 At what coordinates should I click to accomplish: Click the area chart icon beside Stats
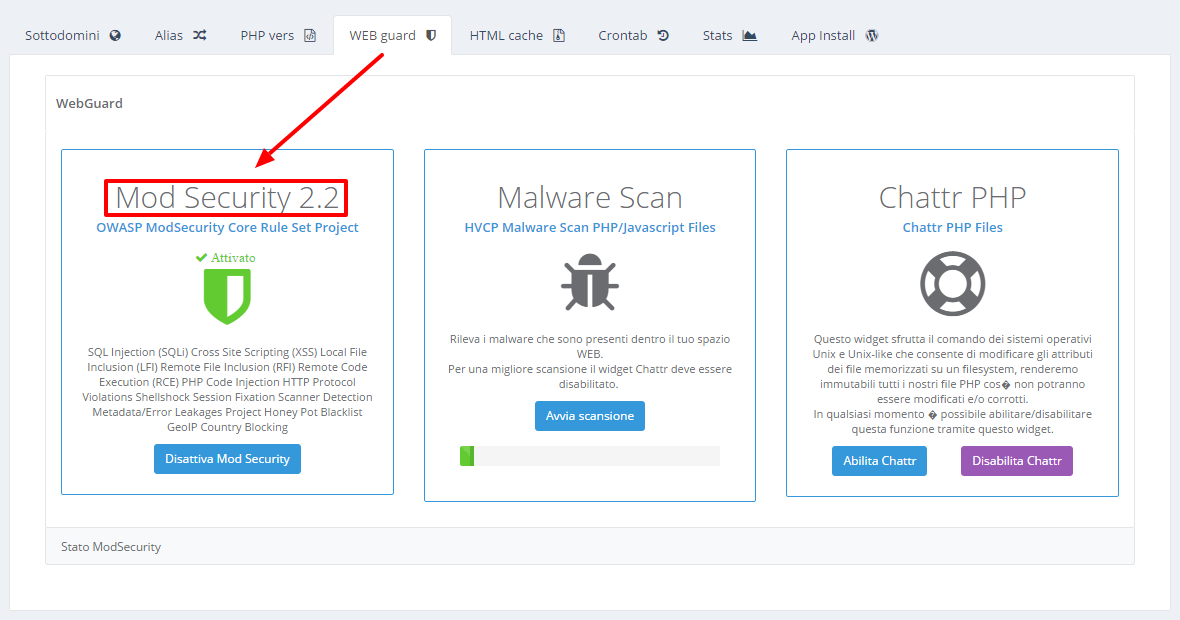[750, 35]
